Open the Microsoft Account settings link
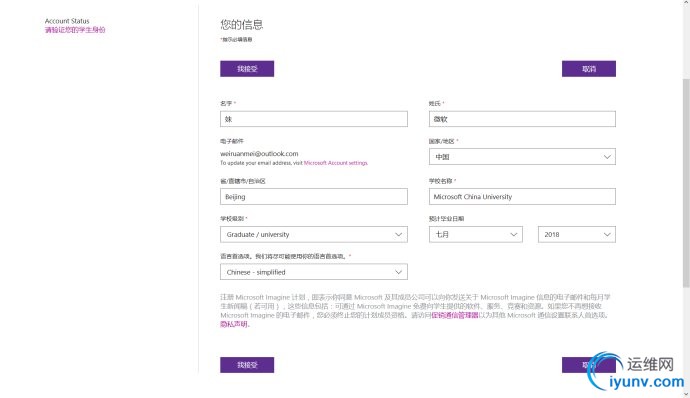The height and width of the screenshot is (398, 690). tap(336, 163)
